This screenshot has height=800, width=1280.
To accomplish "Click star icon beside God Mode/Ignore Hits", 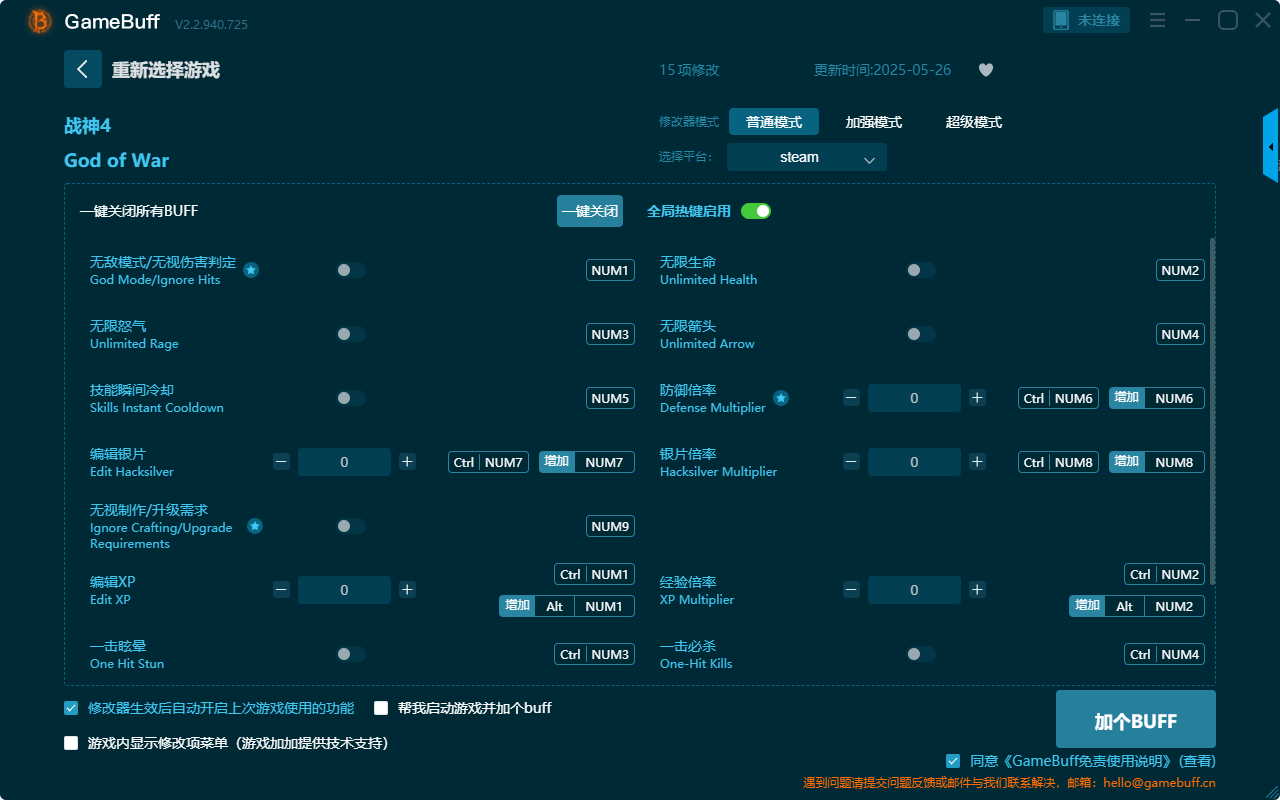I will pos(251,270).
